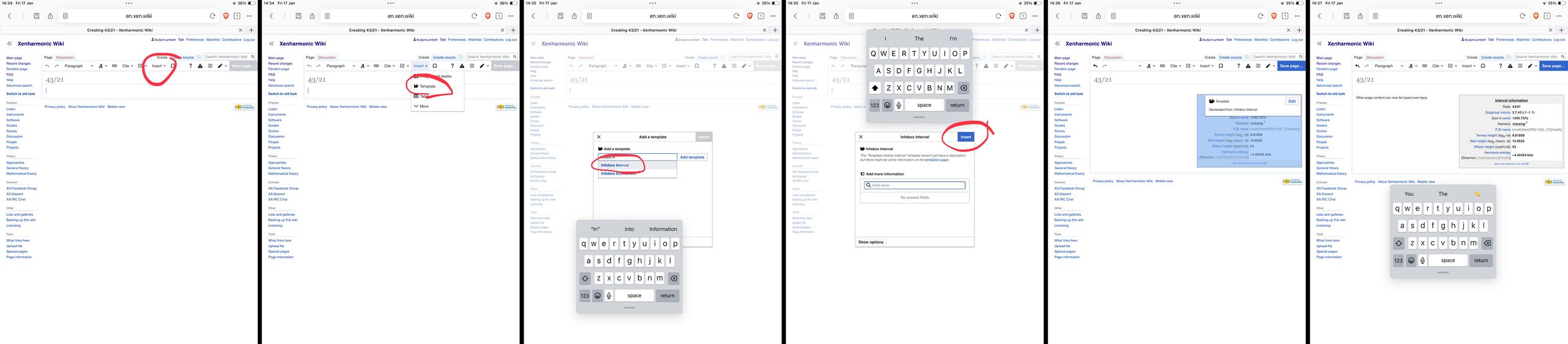Focus the Field name search box
The height and width of the screenshot is (344, 1568).
pos(914,185)
